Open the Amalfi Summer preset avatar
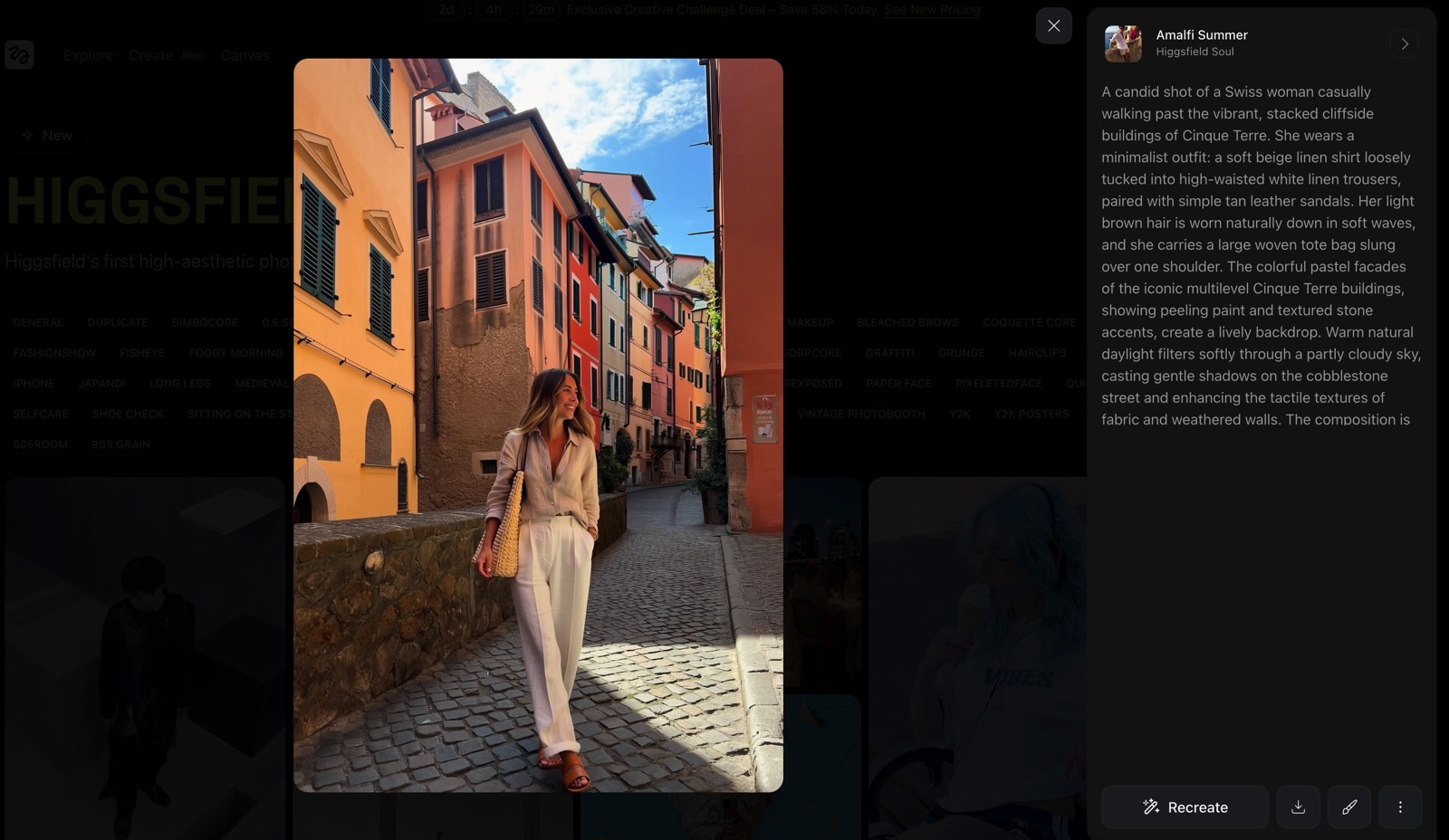This screenshot has height=840, width=1449. pyautogui.click(x=1123, y=43)
